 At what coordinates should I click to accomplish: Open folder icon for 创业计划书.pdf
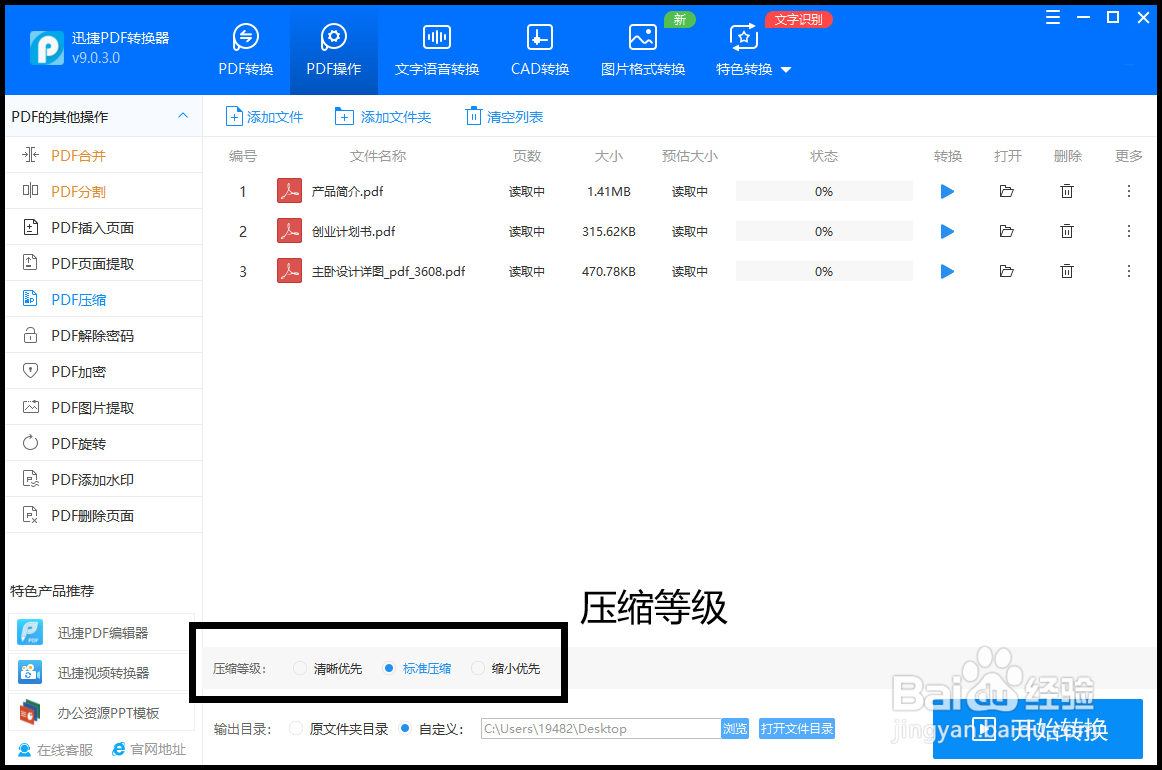[x=1006, y=231]
